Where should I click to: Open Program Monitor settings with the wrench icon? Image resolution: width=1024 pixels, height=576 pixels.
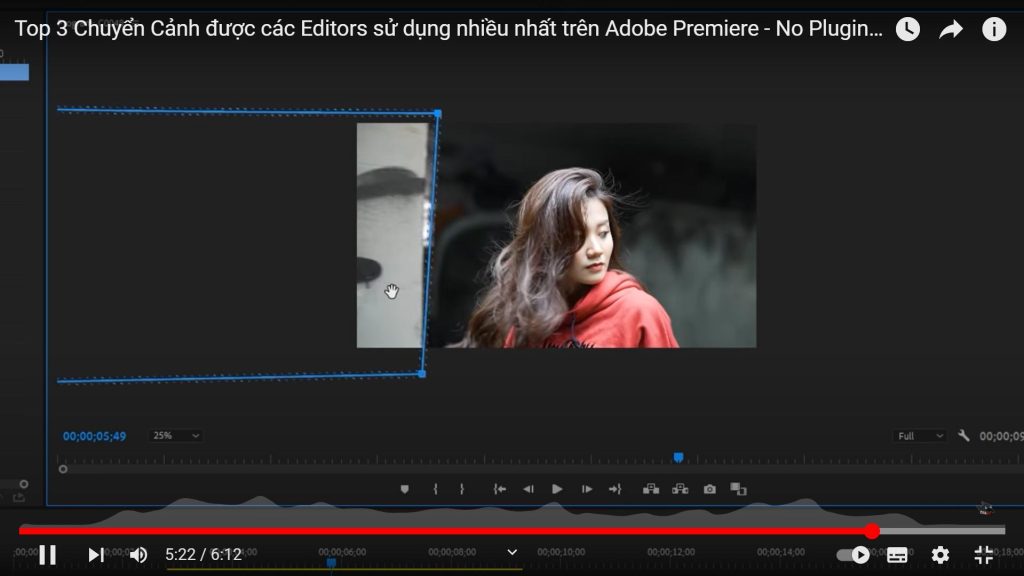[x=961, y=435]
